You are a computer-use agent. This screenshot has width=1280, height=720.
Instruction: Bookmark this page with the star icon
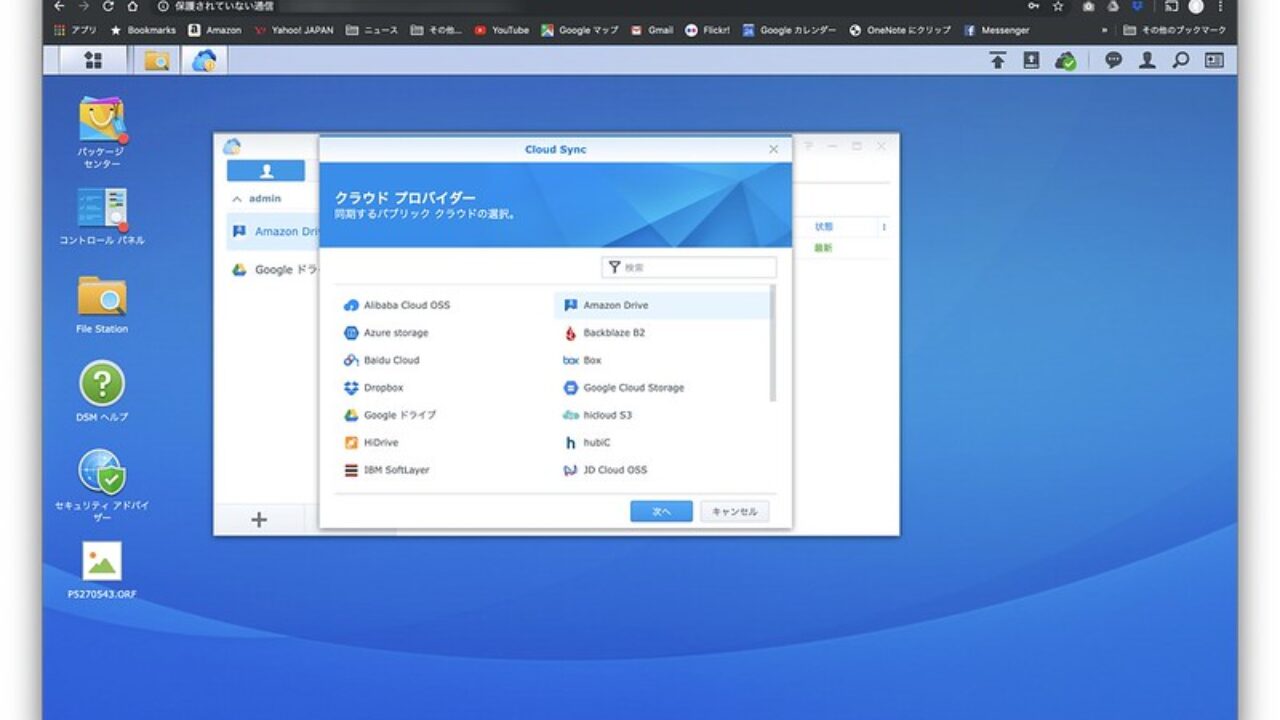(x=1058, y=6)
